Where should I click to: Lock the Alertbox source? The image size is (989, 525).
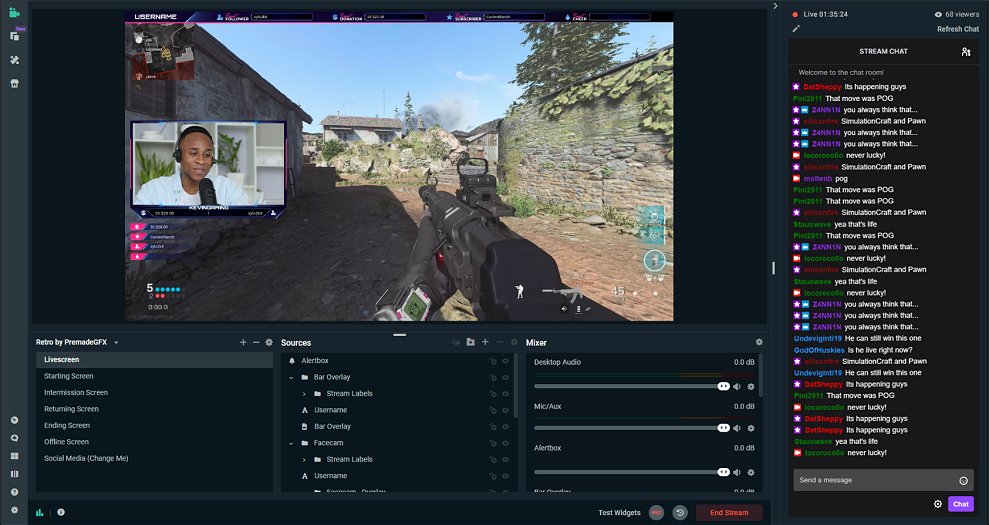(493, 361)
